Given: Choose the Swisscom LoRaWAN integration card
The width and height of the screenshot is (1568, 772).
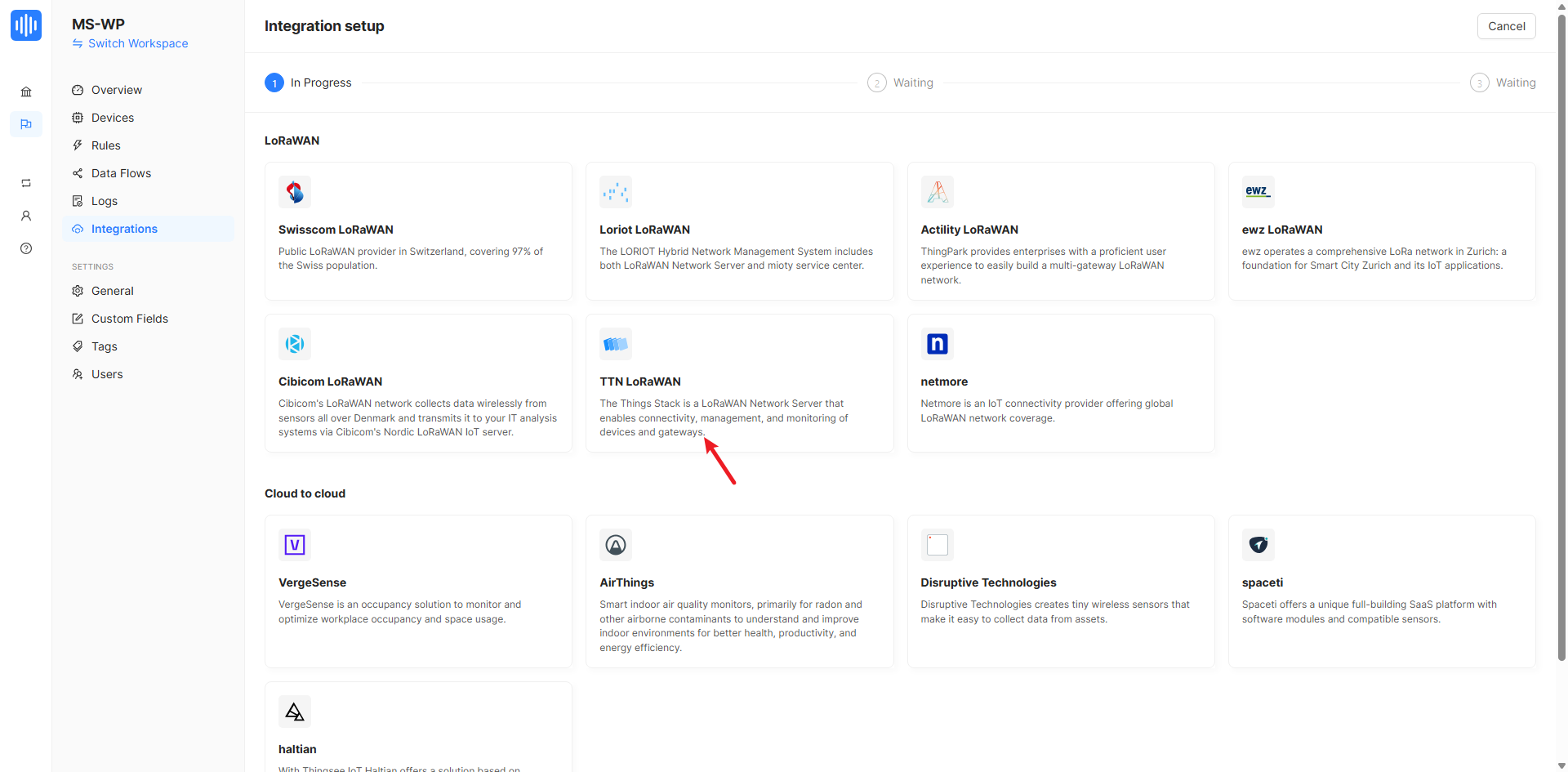Looking at the screenshot, I should tap(418, 231).
